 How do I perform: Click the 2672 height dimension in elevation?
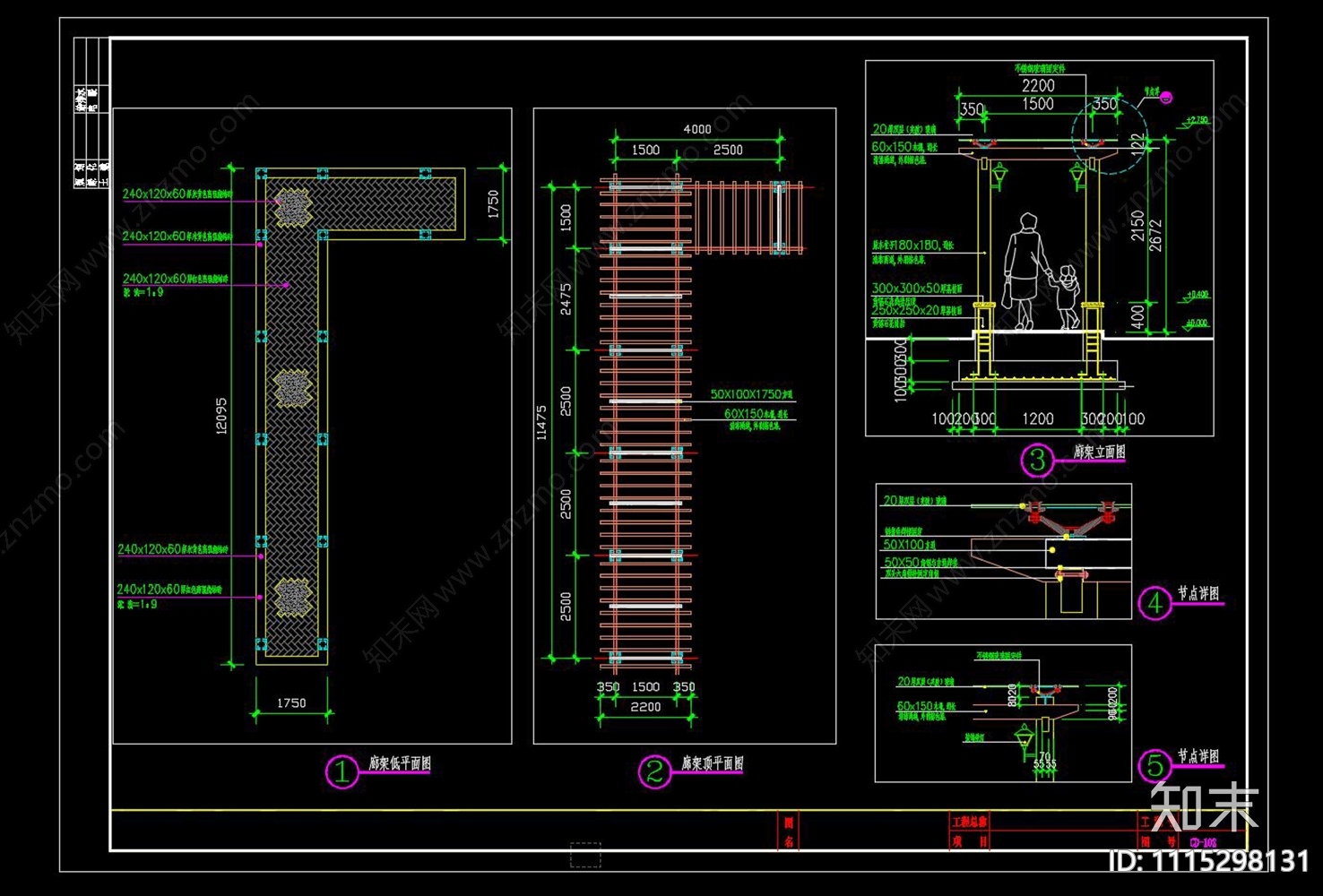point(1155,235)
